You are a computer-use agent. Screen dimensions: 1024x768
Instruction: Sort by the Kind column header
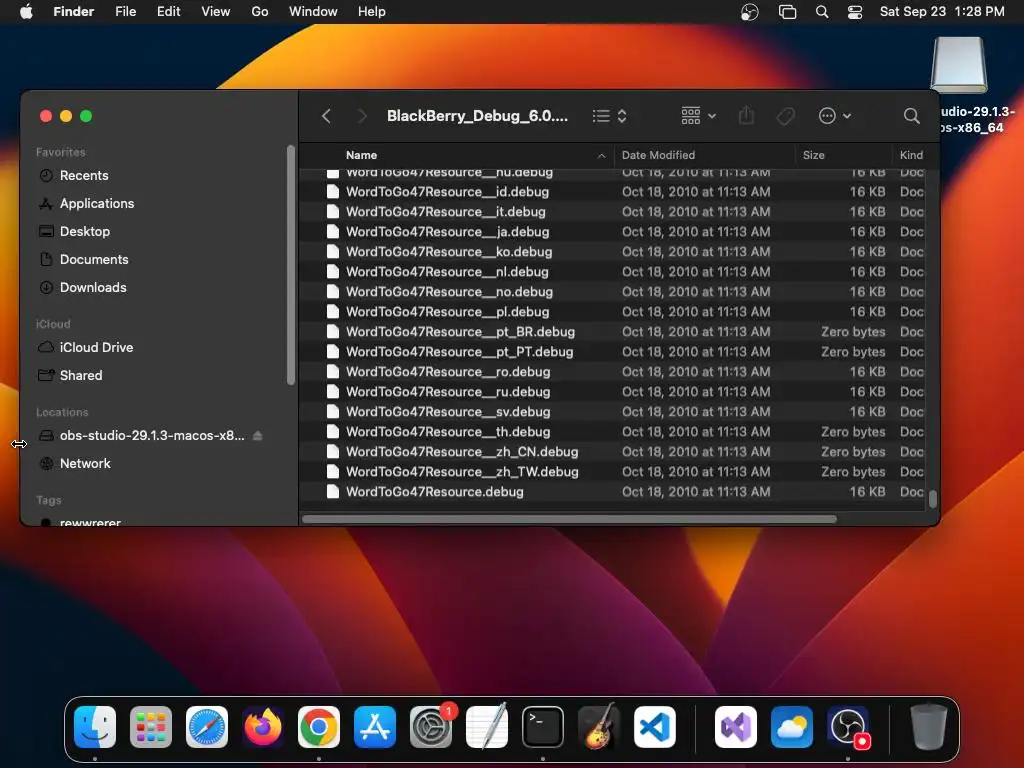coord(911,155)
